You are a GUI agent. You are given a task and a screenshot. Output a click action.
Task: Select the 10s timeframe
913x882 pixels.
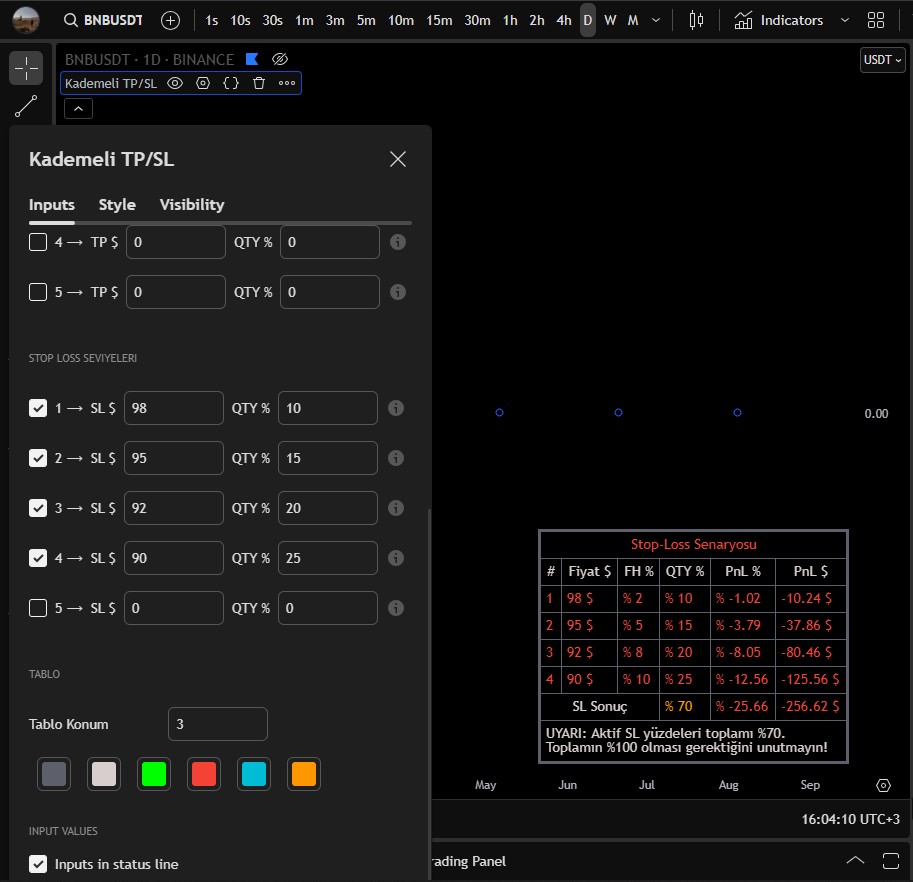(240, 20)
